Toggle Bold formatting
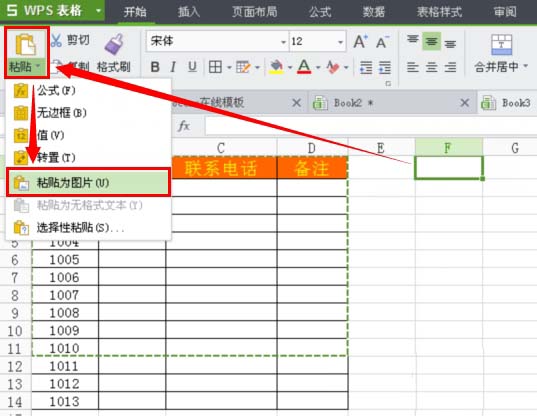This screenshot has height=416, width=537. 155,67
